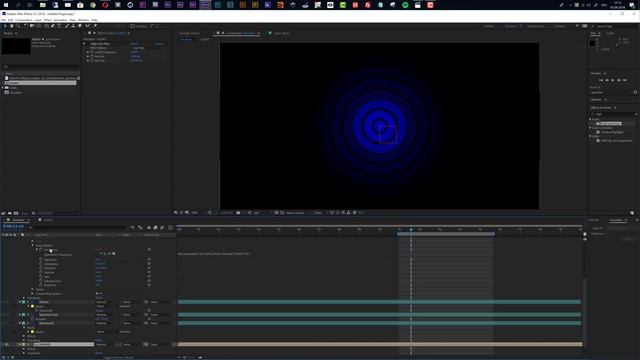
Task: Select the Rotation tool
Action: [25, 26]
